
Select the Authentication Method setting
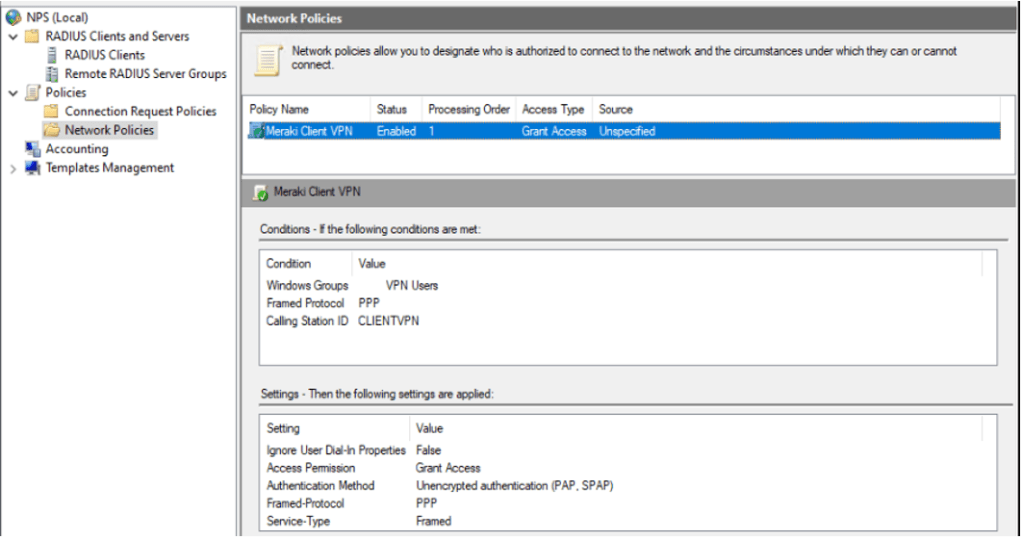click(320, 486)
